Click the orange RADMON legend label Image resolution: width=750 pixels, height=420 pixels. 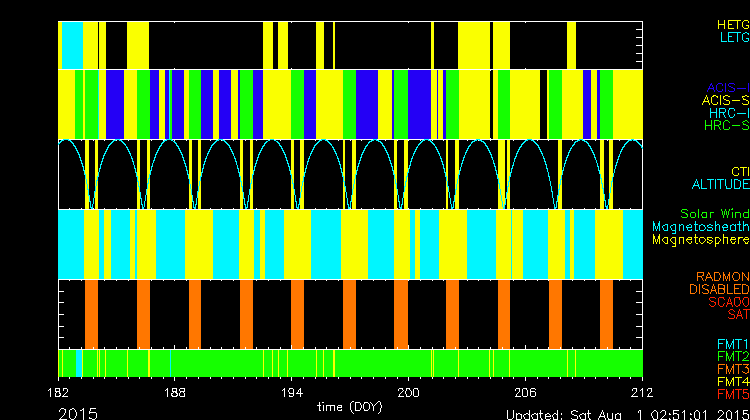point(723,276)
